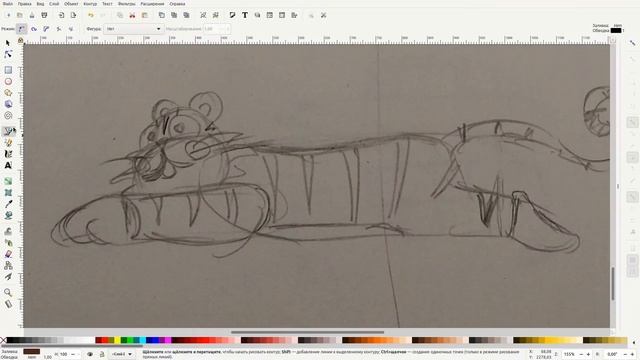Select the Paint bucket tool

pyautogui.click(x=8, y=216)
